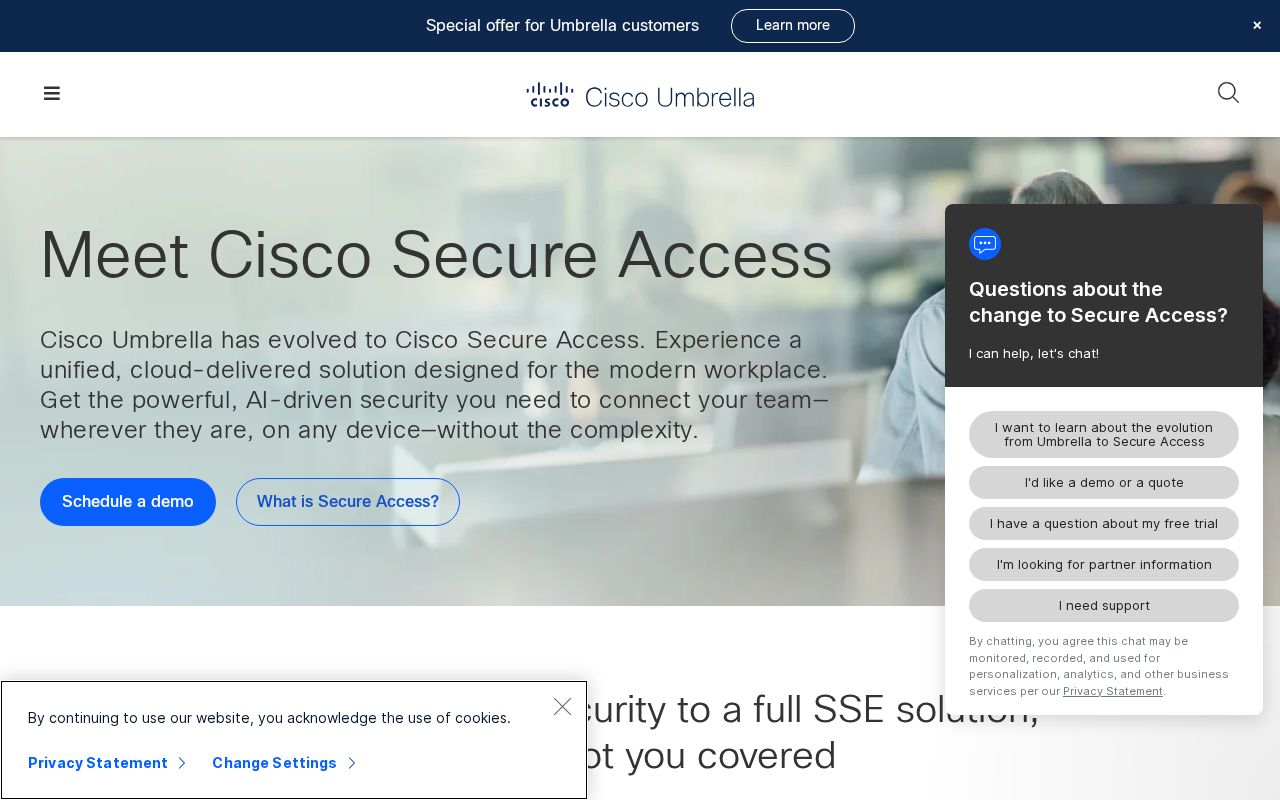Select the Umbrella to Secure Access evolution option
This screenshot has height=800, width=1280.
point(1104,435)
